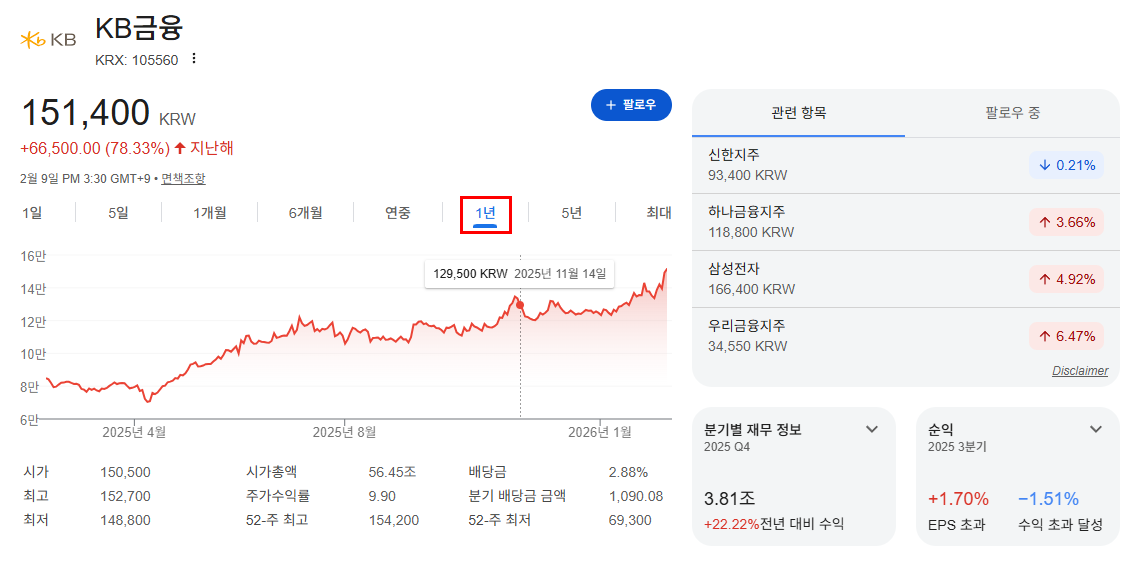Click the 0.21% down change badge

click(x=1067, y=166)
